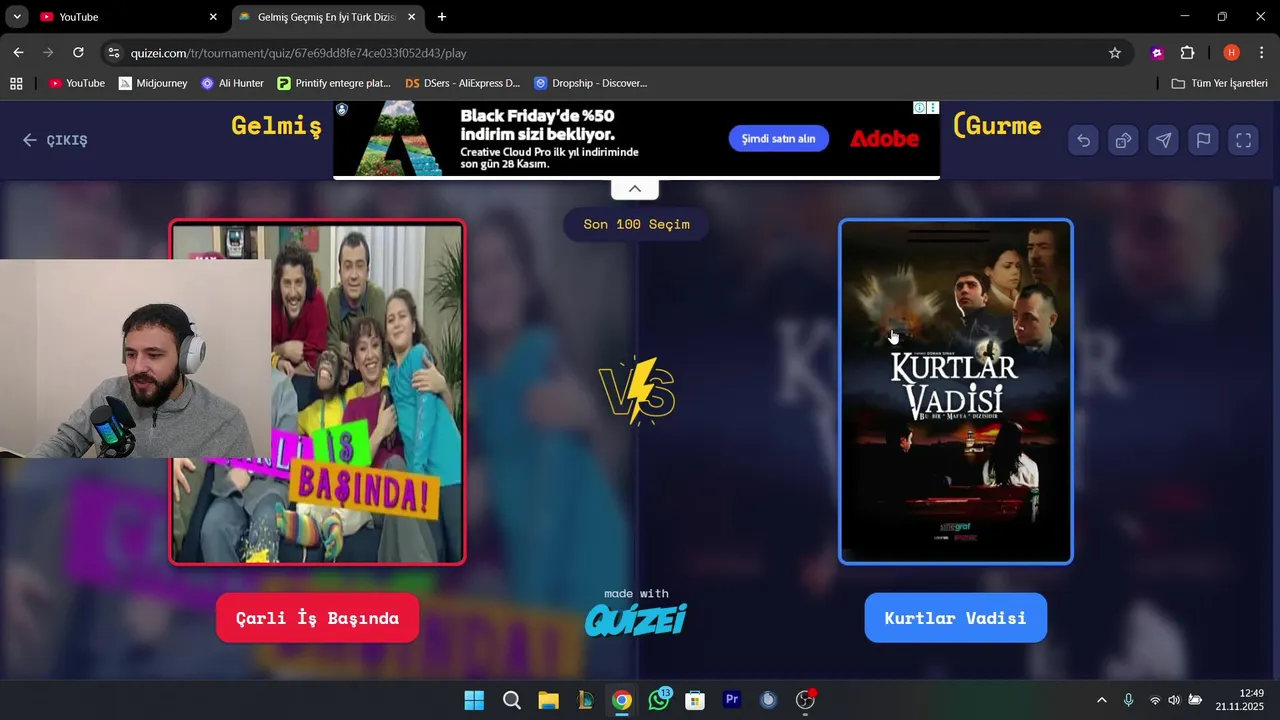
Task: Share the quiz via paper-plane icon
Action: 1163,141
